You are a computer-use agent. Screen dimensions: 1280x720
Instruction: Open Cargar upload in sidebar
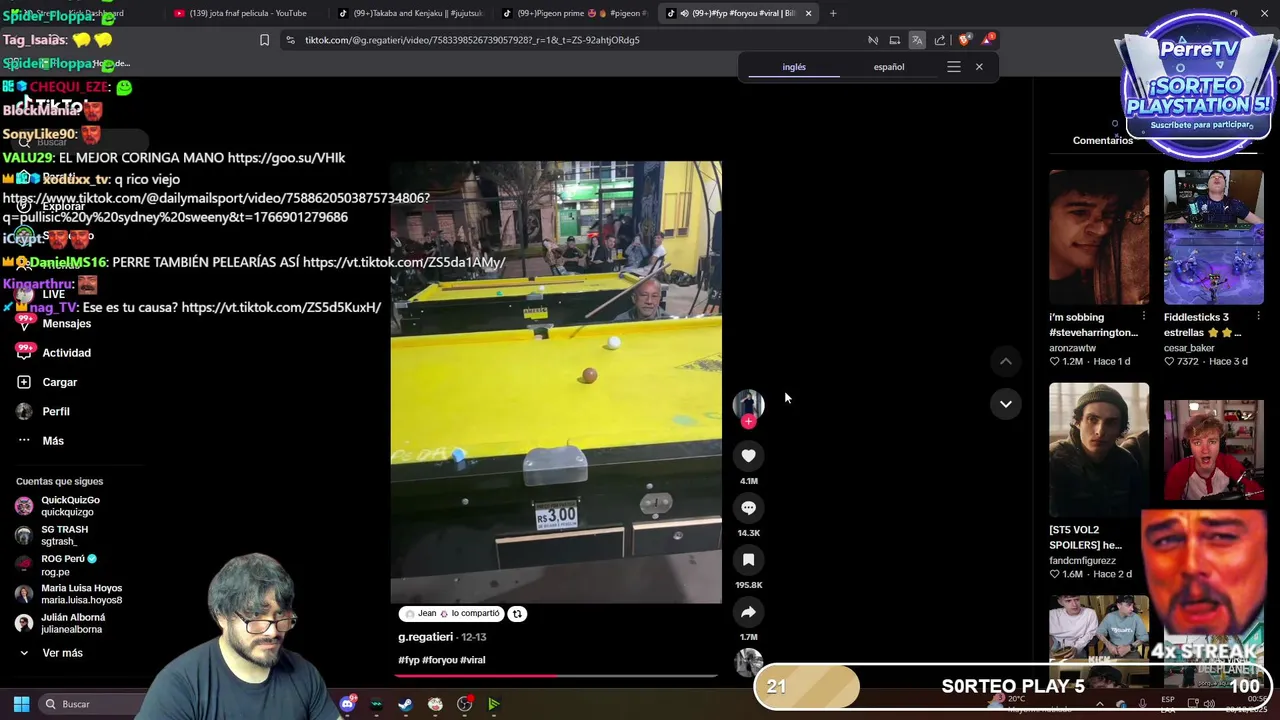(x=59, y=382)
